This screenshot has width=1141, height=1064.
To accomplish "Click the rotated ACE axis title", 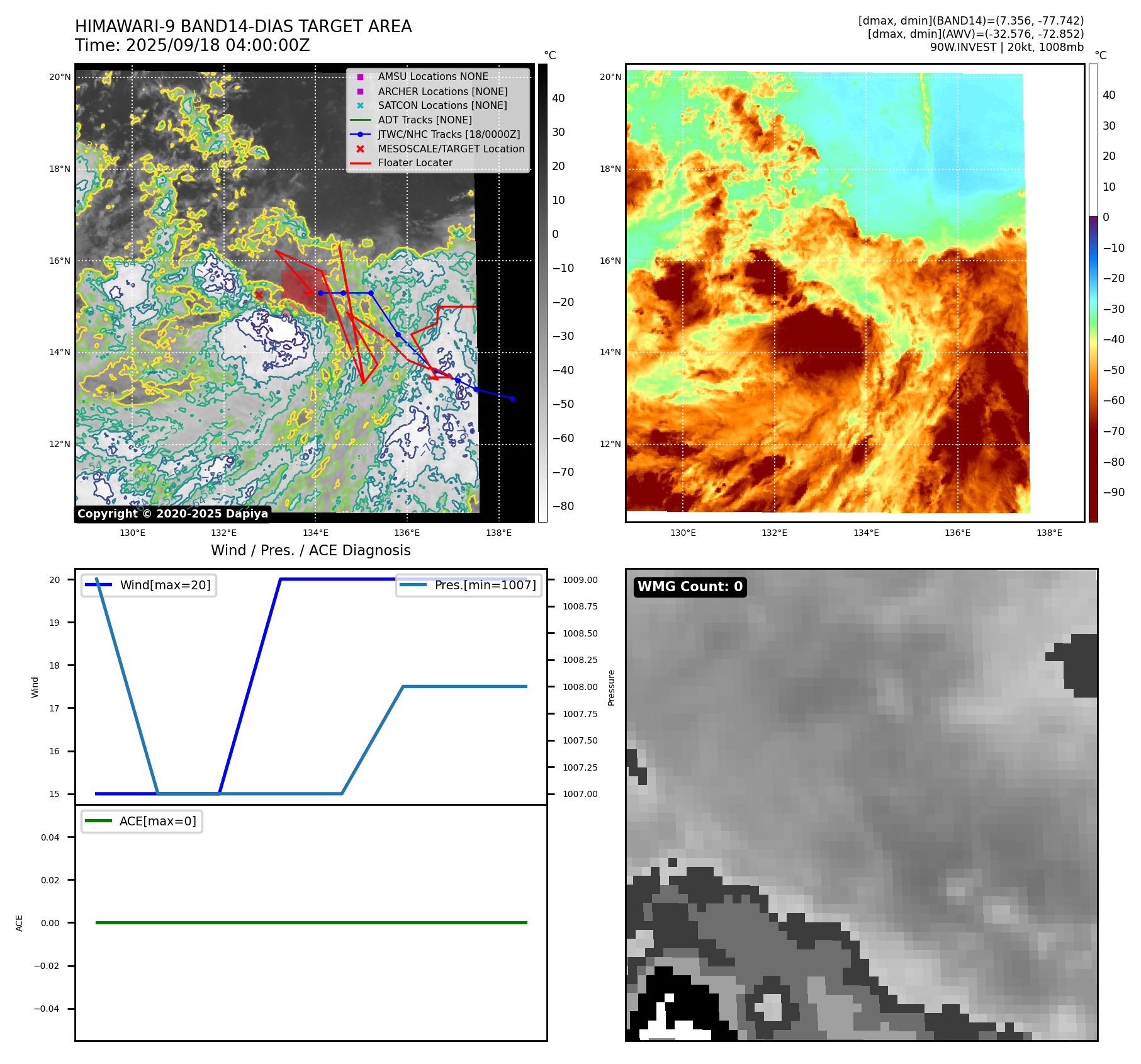I will 20,923.
